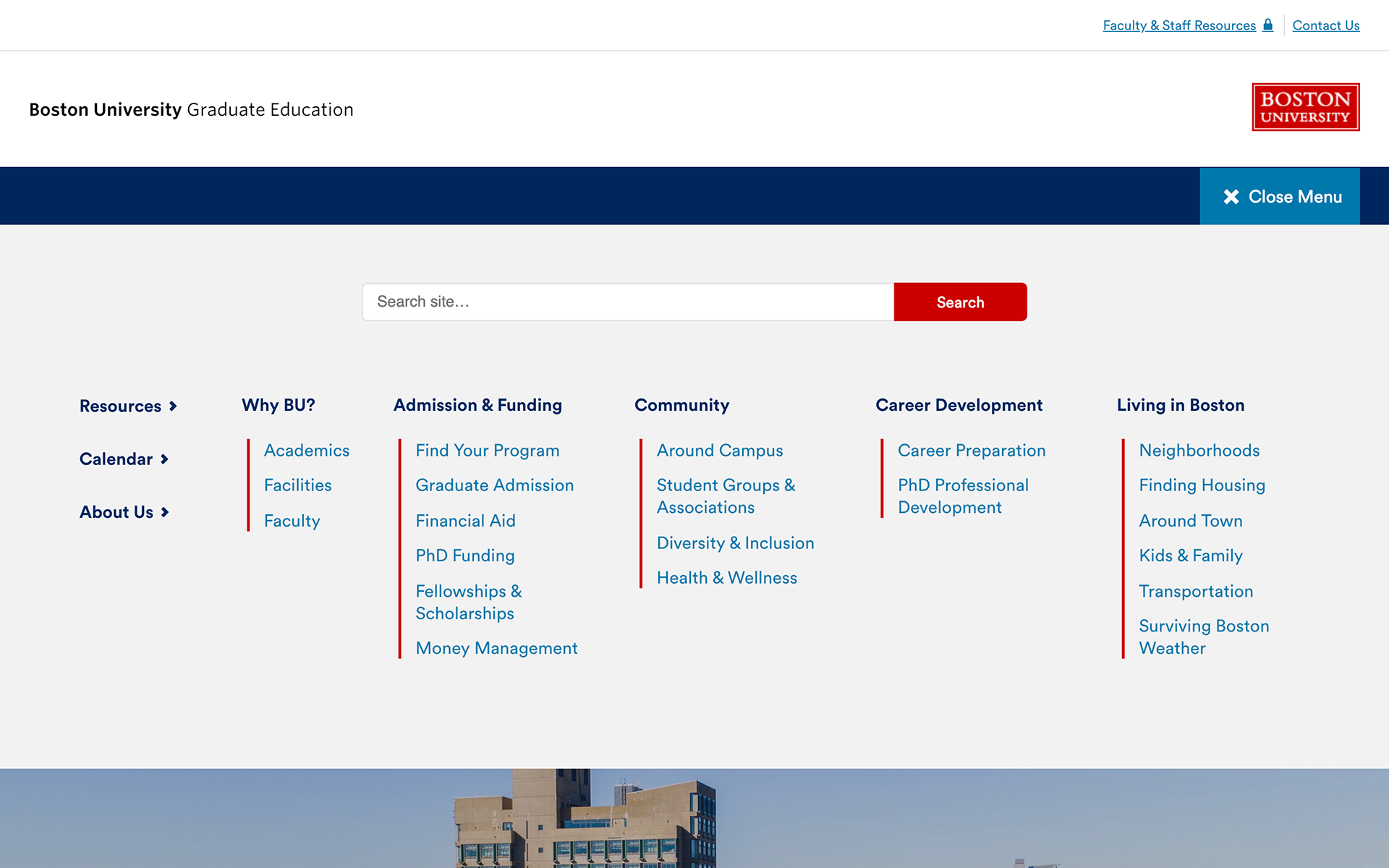
Task: Expand the Resources menu arrow
Action: coord(173,407)
